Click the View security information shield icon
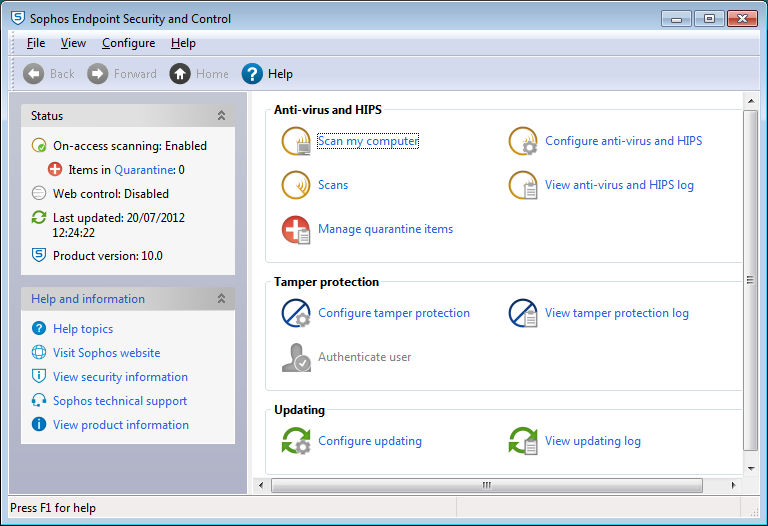Viewport: 768px width, 526px height. (x=39, y=376)
